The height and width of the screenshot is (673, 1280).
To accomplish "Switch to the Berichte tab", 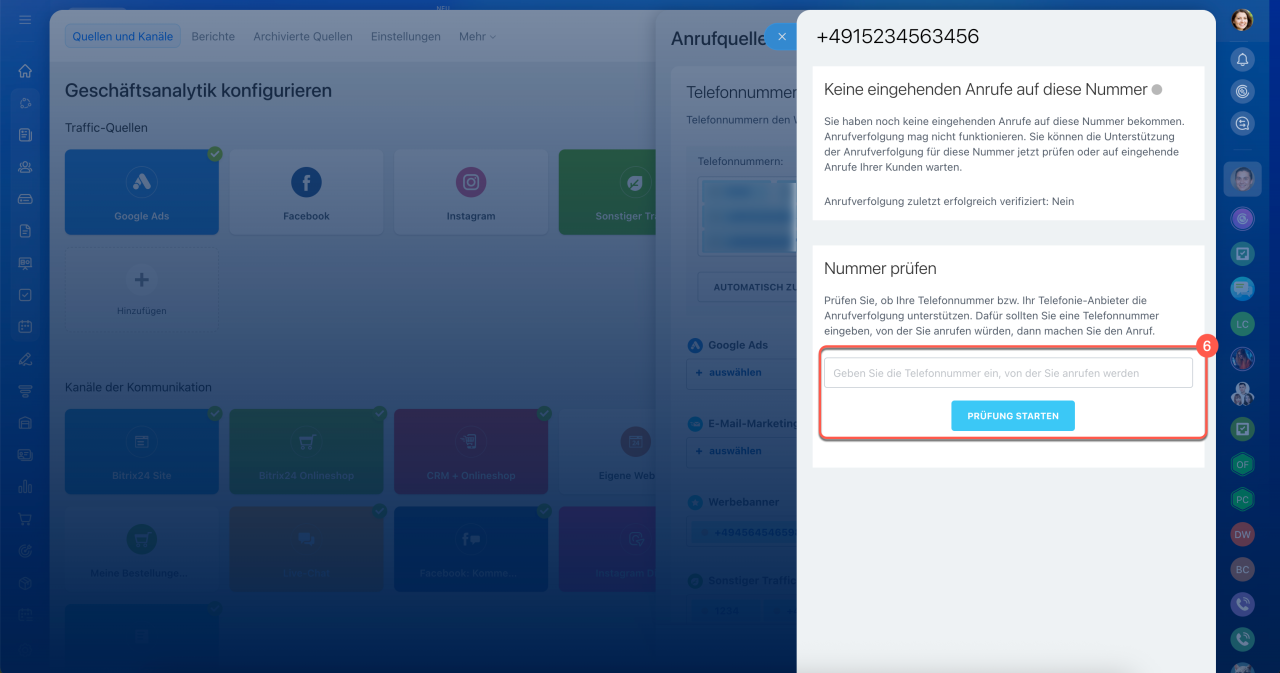I will [x=213, y=36].
